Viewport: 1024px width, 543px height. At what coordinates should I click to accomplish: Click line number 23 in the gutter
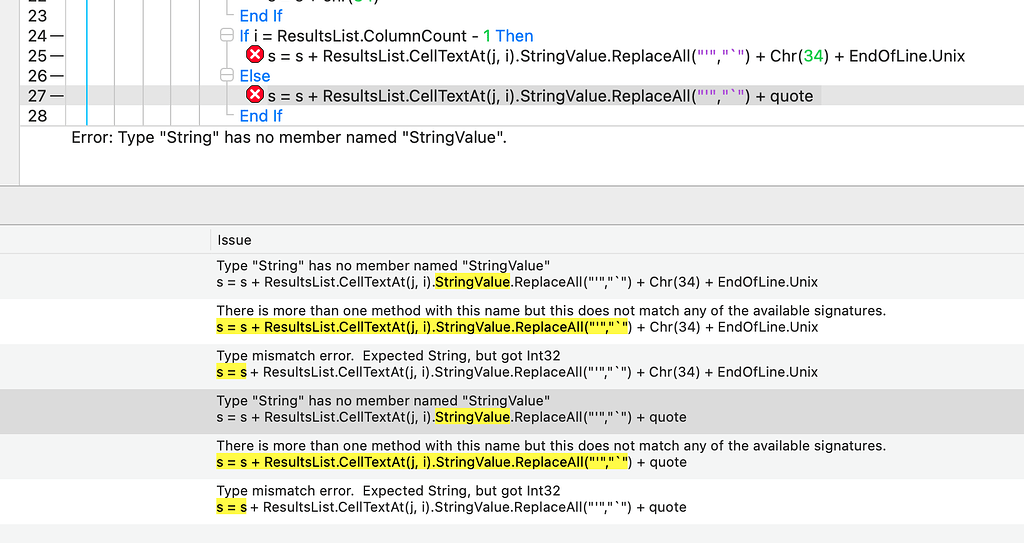click(x=37, y=16)
